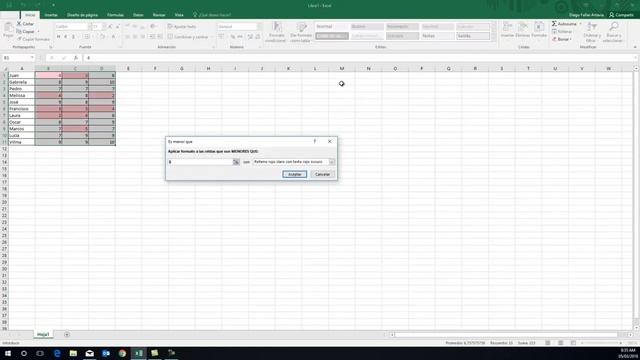Screen dimensions: 640x360
Task: Open Cortana search circle on taskbar
Action: (x=24, y=353)
